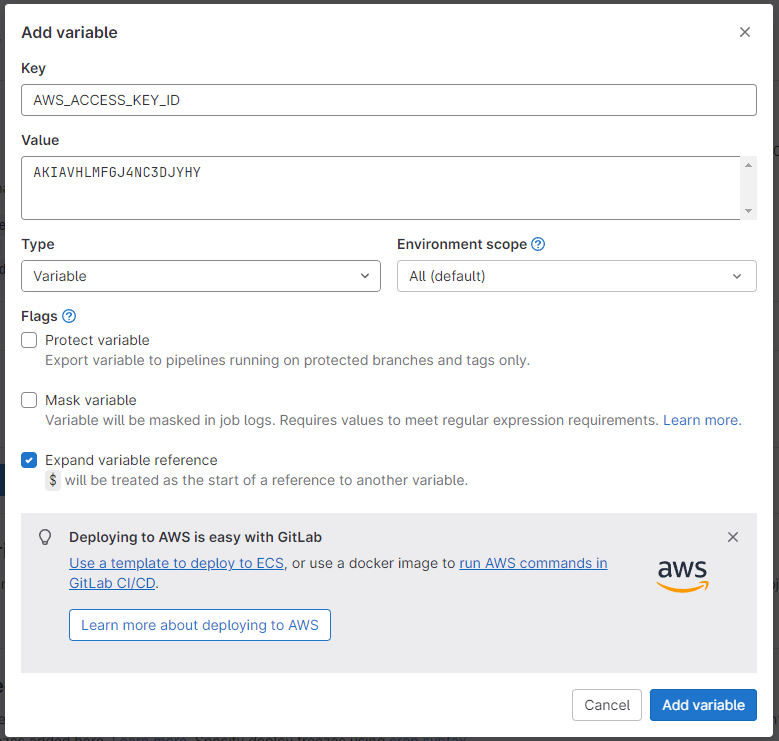Click the lightbulb tip icon
Image resolution: width=779 pixels, height=741 pixels.
tap(45, 537)
